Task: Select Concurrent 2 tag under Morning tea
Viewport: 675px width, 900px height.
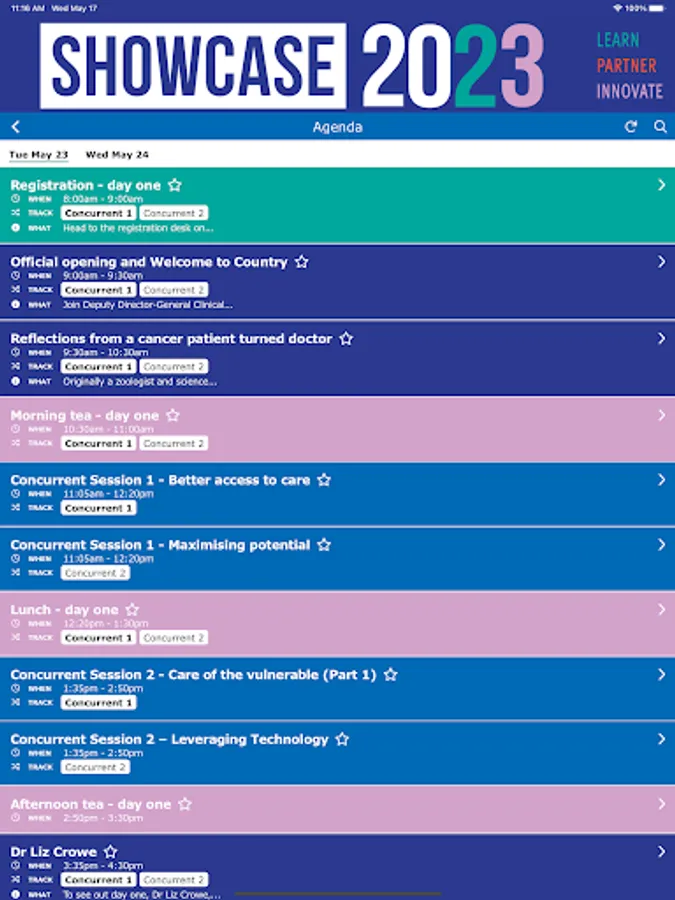Action: [x=173, y=443]
